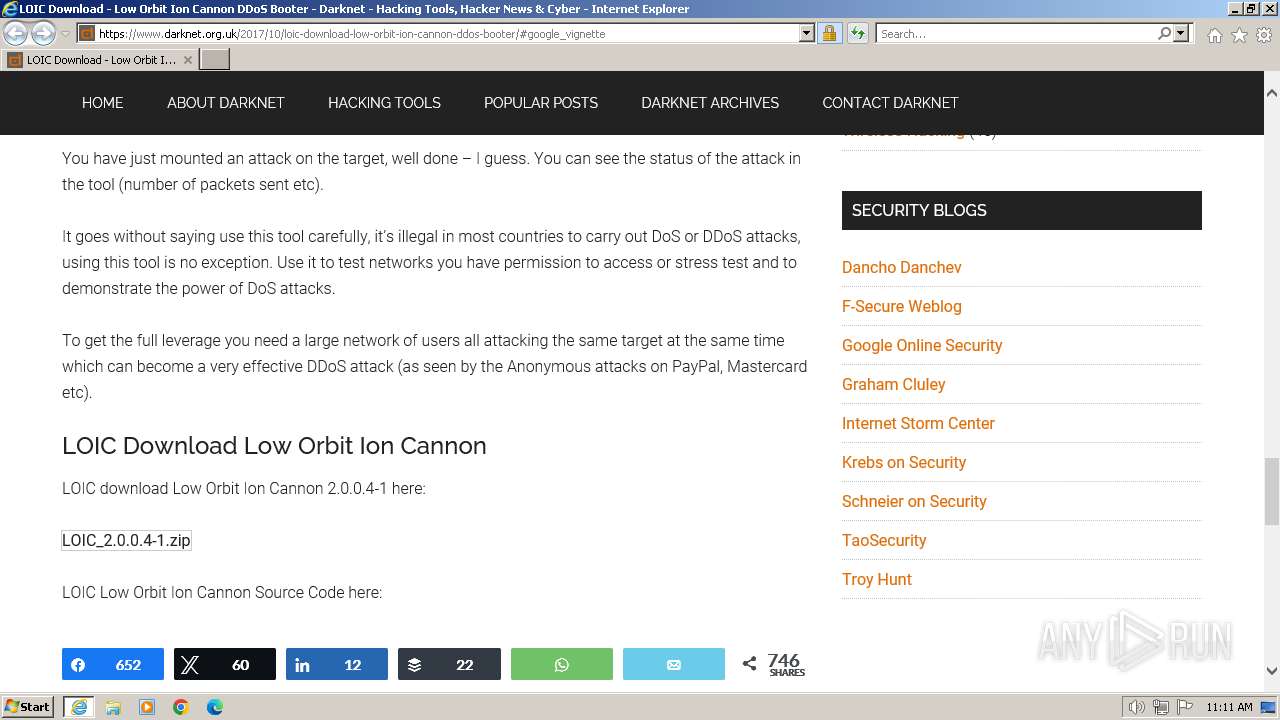Click scrollbar up arrow

pyautogui.click(x=1271, y=93)
